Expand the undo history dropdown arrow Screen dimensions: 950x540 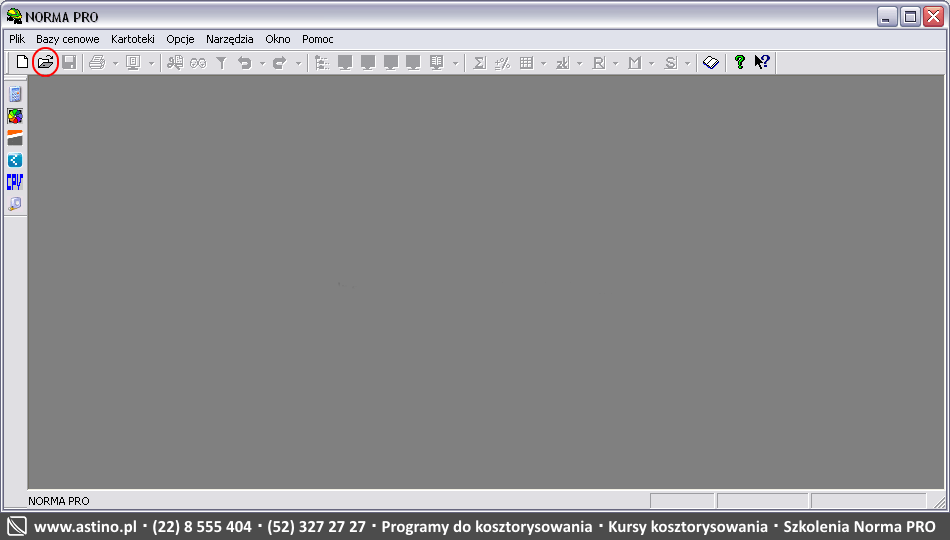pyautogui.click(x=262, y=63)
